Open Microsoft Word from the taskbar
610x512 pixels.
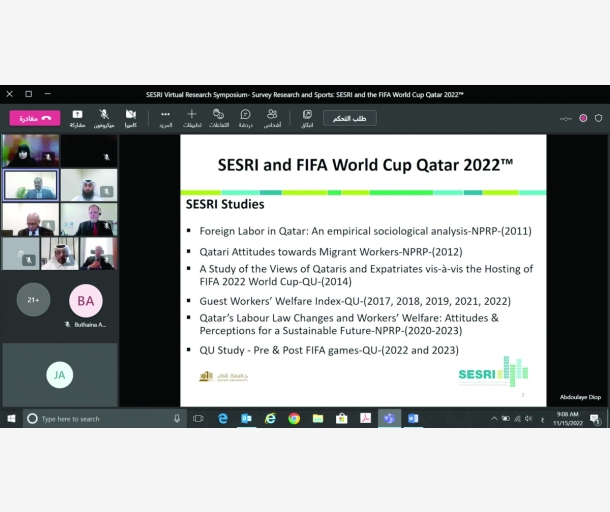(413, 419)
